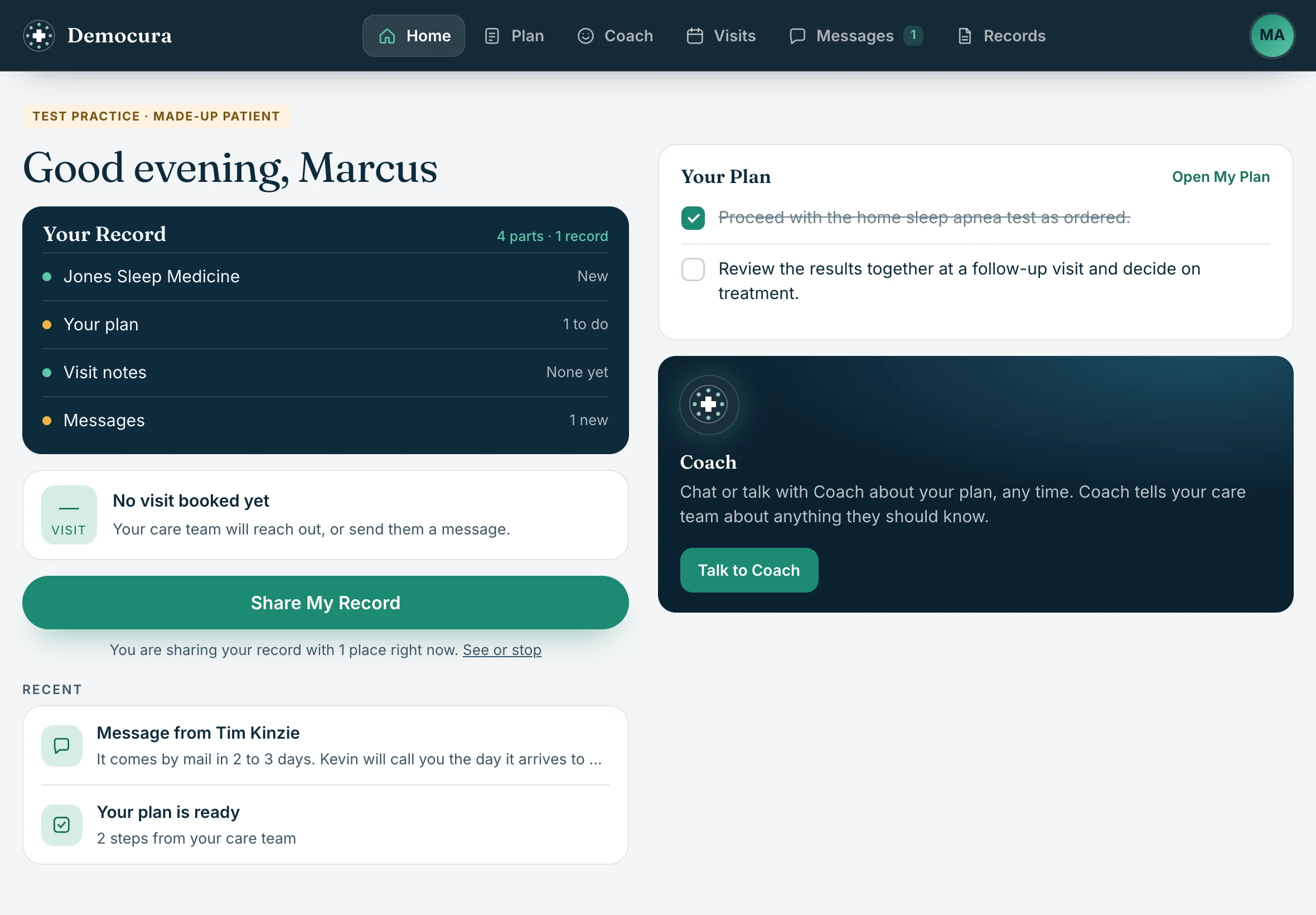The image size is (1316, 915).
Task: Click the TEST PRACTICE · MADE-UP PATIENT tag
Action: [156, 117]
